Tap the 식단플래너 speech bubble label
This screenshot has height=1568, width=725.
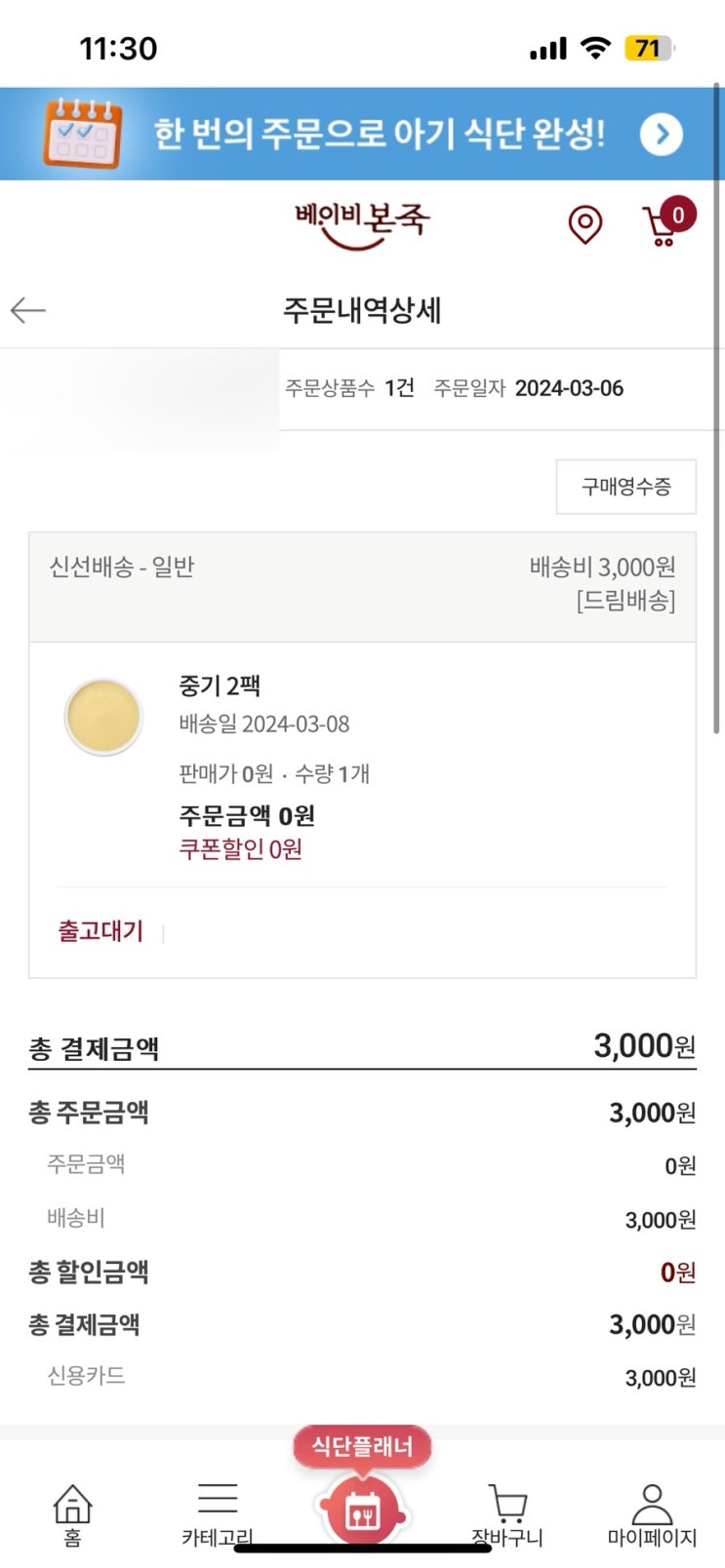click(x=362, y=1447)
